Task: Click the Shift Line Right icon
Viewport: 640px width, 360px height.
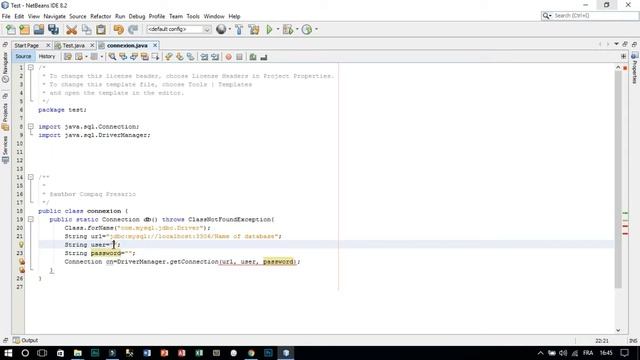Action: tap(215, 57)
